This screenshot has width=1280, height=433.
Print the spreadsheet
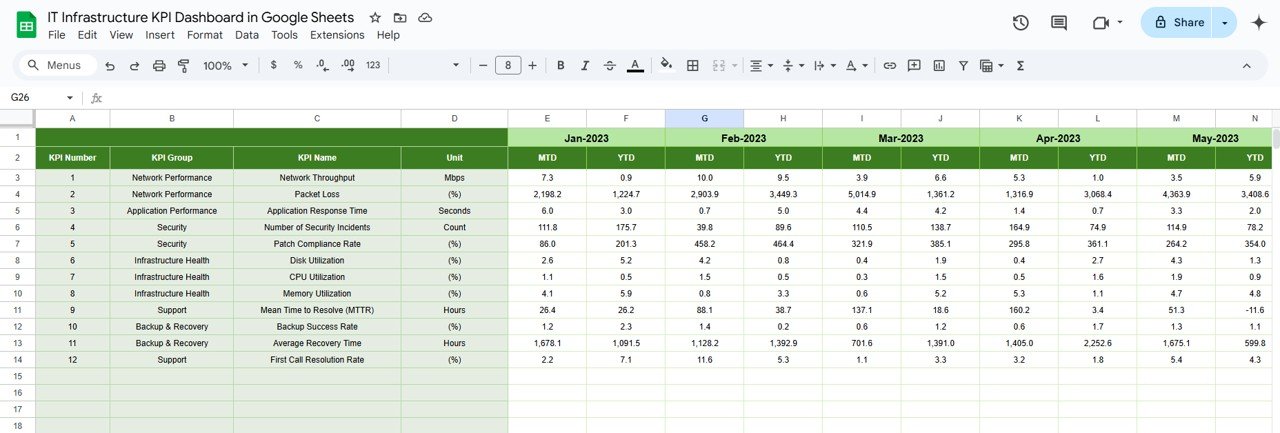pyautogui.click(x=159, y=65)
